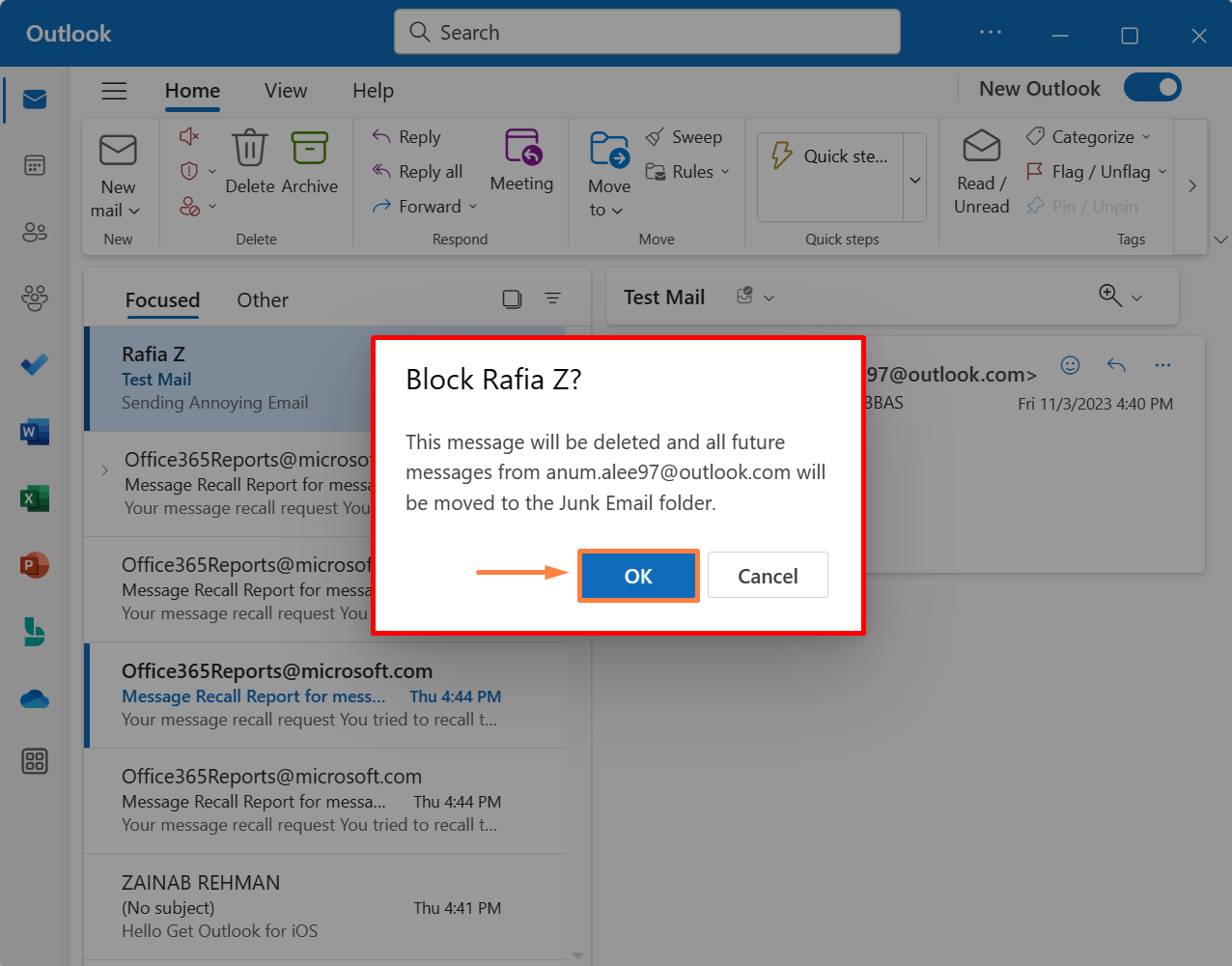Click the message list scrollbar down arrow
Screen dimensions: 1232x966
point(577,955)
